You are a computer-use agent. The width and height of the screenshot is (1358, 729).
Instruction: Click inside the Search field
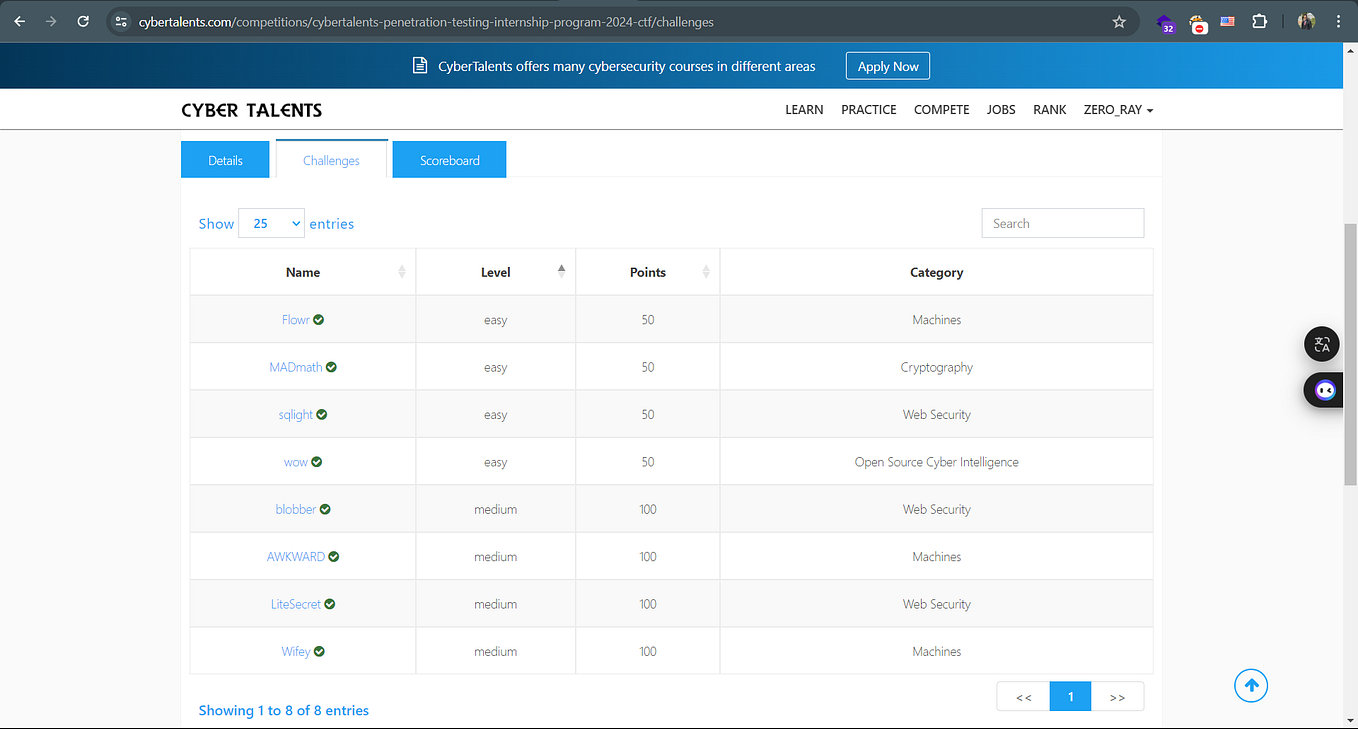1062,223
